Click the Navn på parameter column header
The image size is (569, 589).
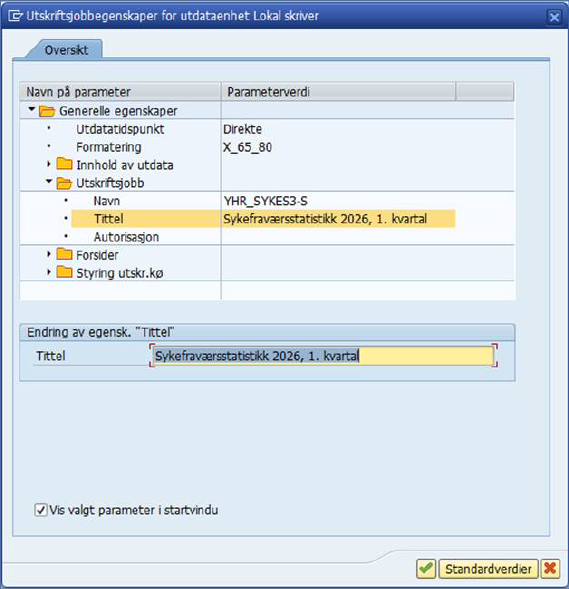coord(120,92)
